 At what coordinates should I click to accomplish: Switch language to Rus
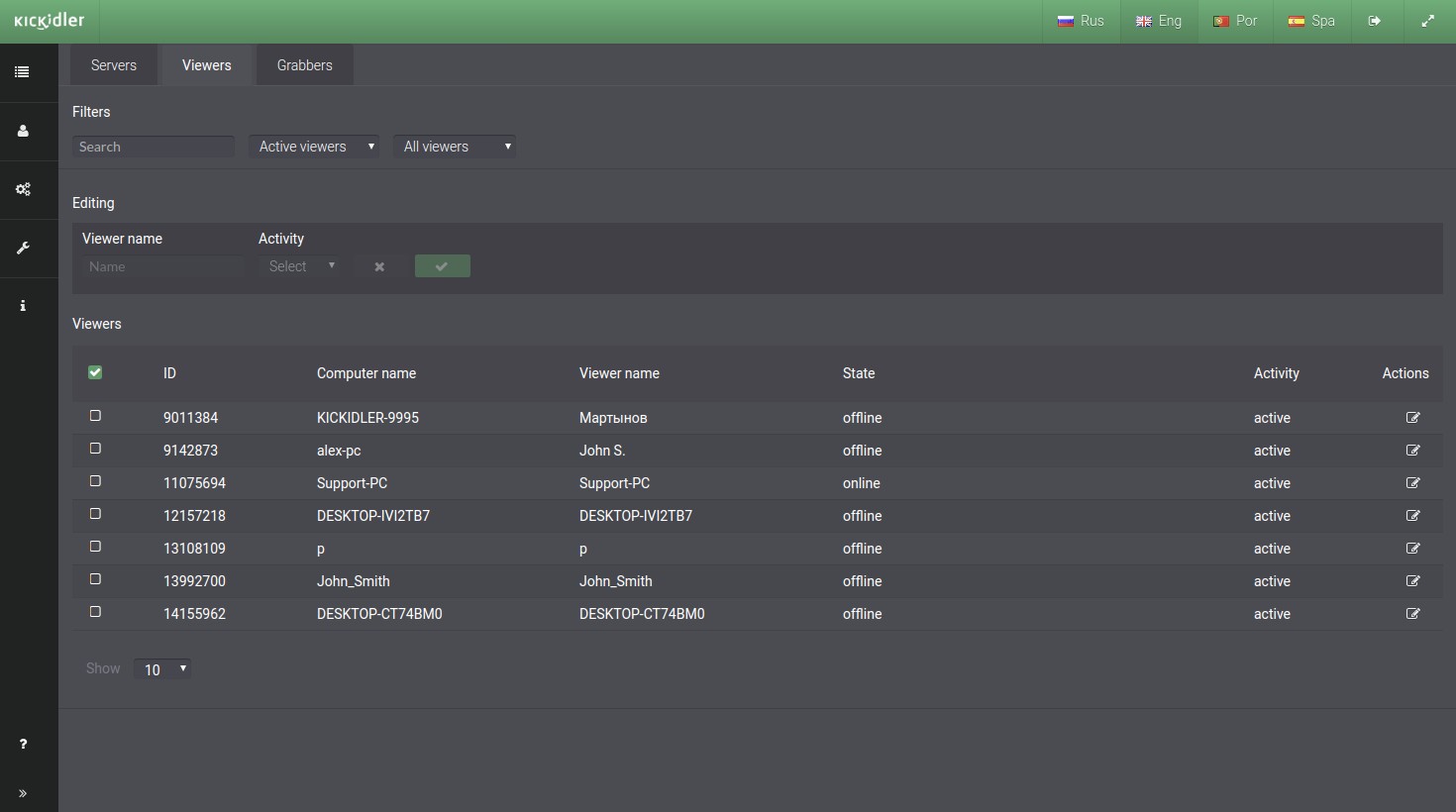tap(1081, 21)
